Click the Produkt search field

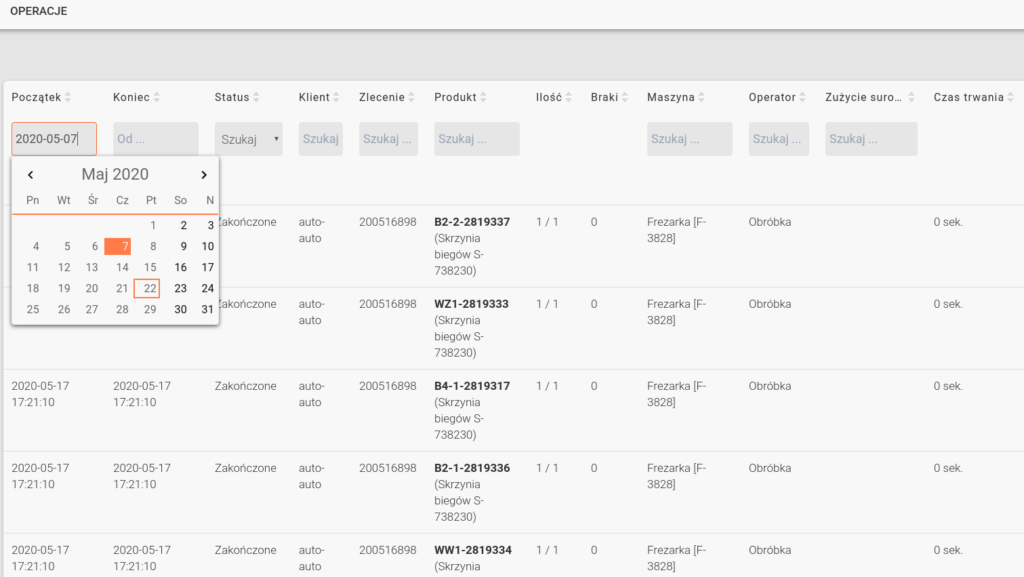coord(476,139)
